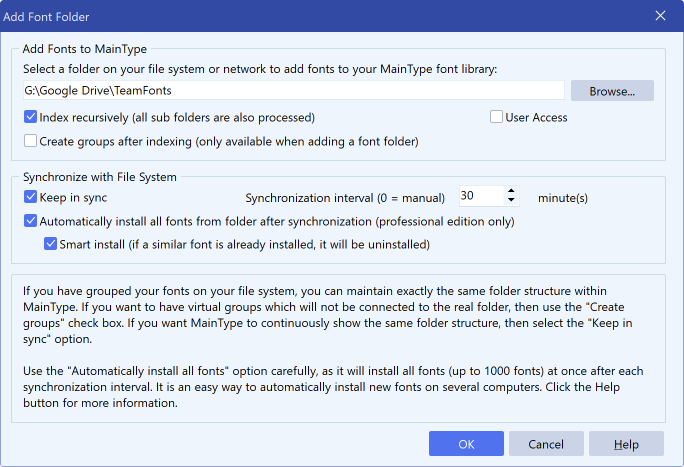The image size is (684, 467).
Task: Disable Automatically install all fonts option
Action: (31, 221)
